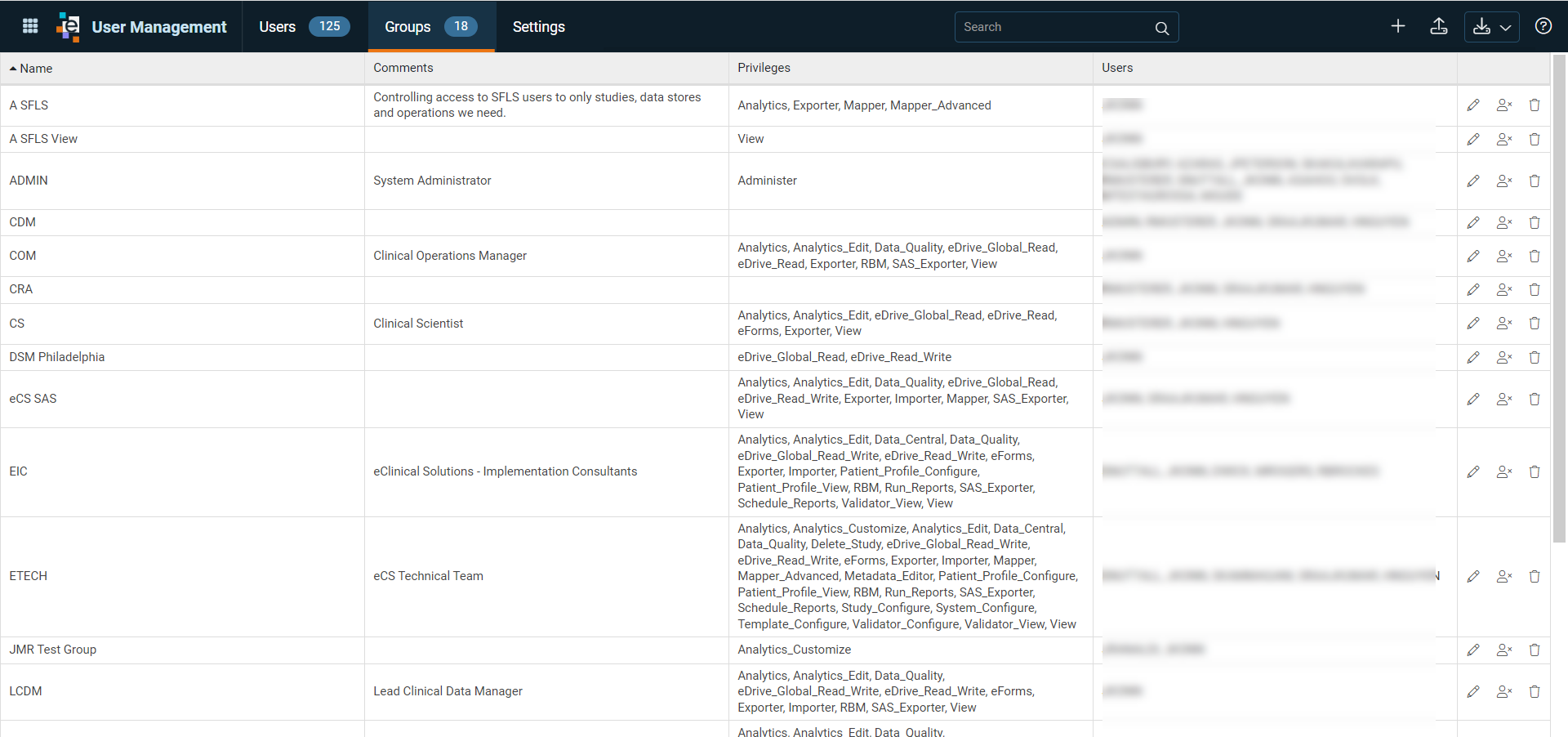Delete the A SFLS group
Screen dimensions: 1568x737
(x=1535, y=105)
